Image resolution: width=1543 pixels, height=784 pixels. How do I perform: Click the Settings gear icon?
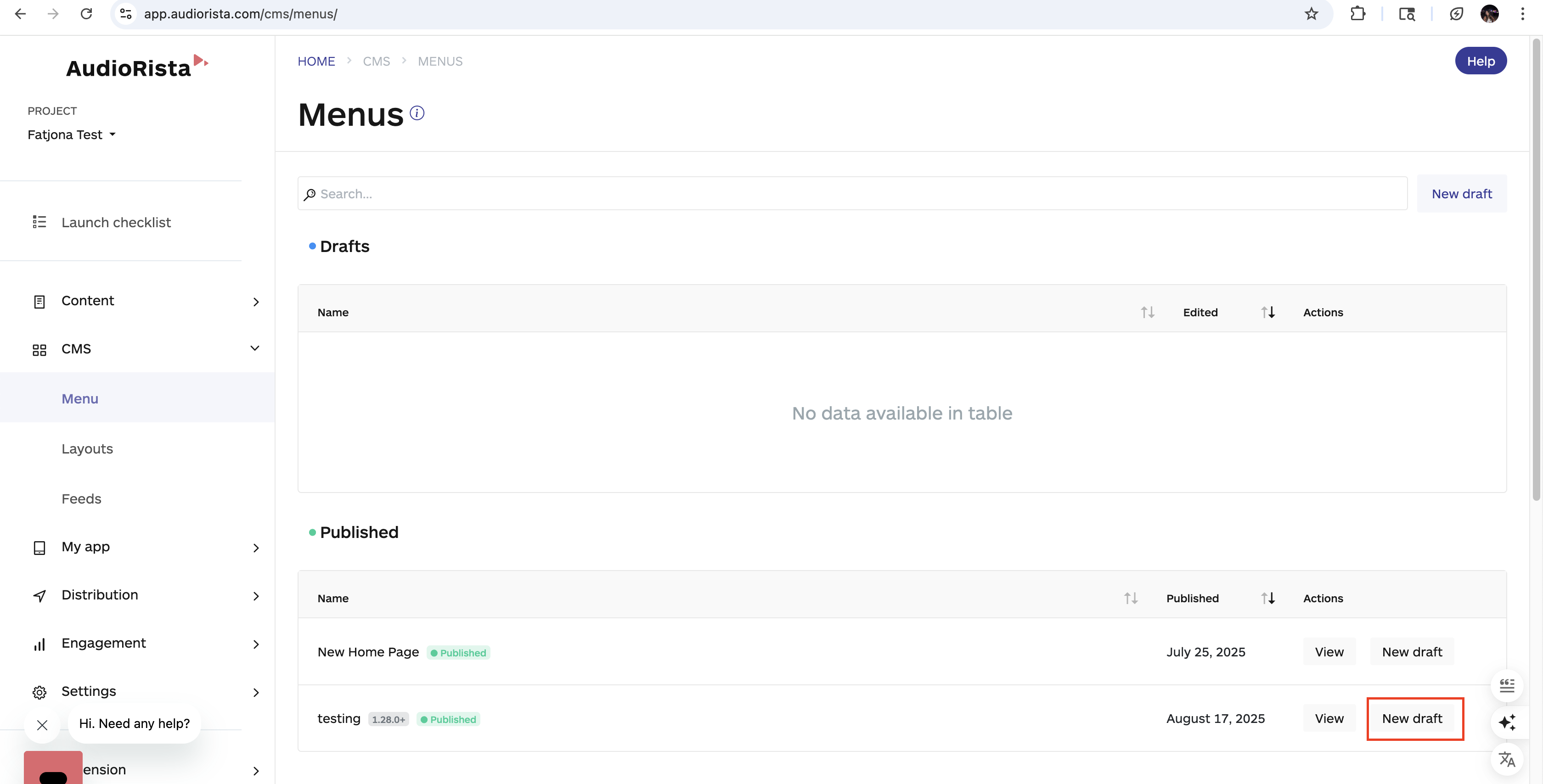[39, 692]
